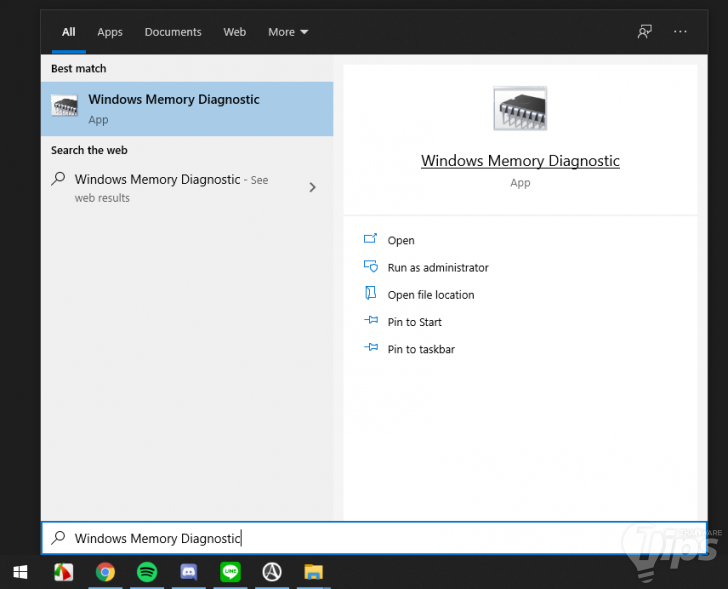Open the red and green app on taskbar
728x589 pixels.
point(63,572)
